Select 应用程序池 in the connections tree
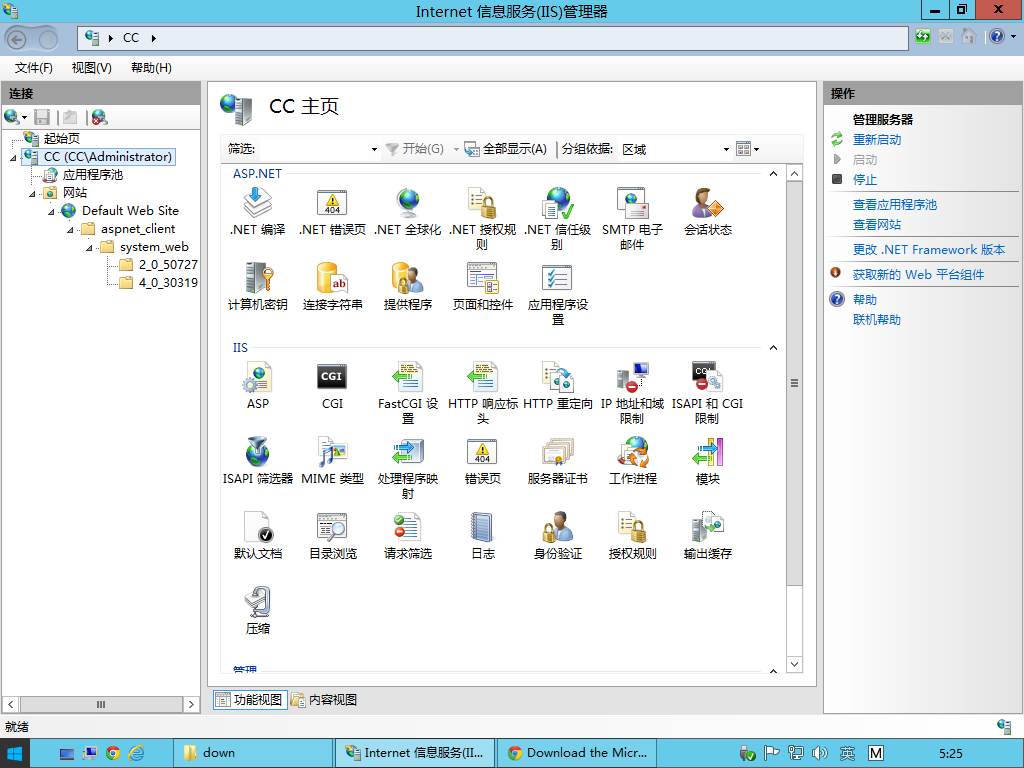Image resolution: width=1024 pixels, height=768 pixels. coord(93,175)
